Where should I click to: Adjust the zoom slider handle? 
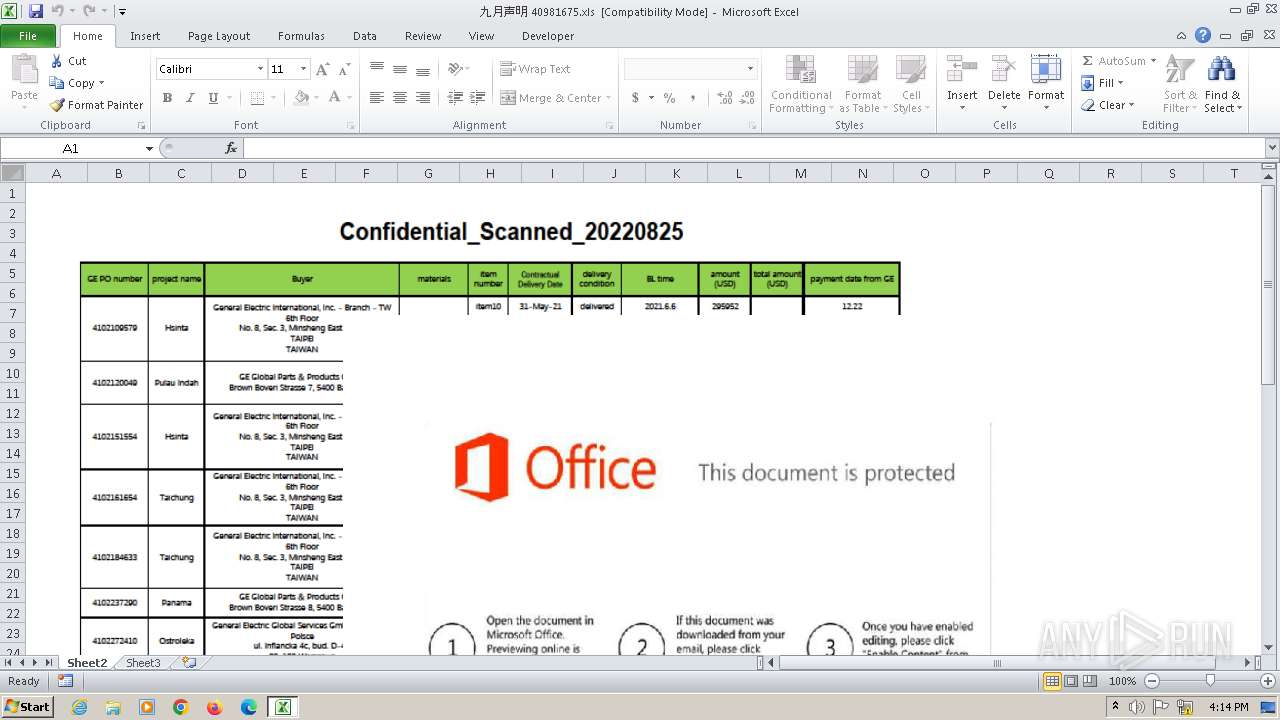(x=1210, y=681)
